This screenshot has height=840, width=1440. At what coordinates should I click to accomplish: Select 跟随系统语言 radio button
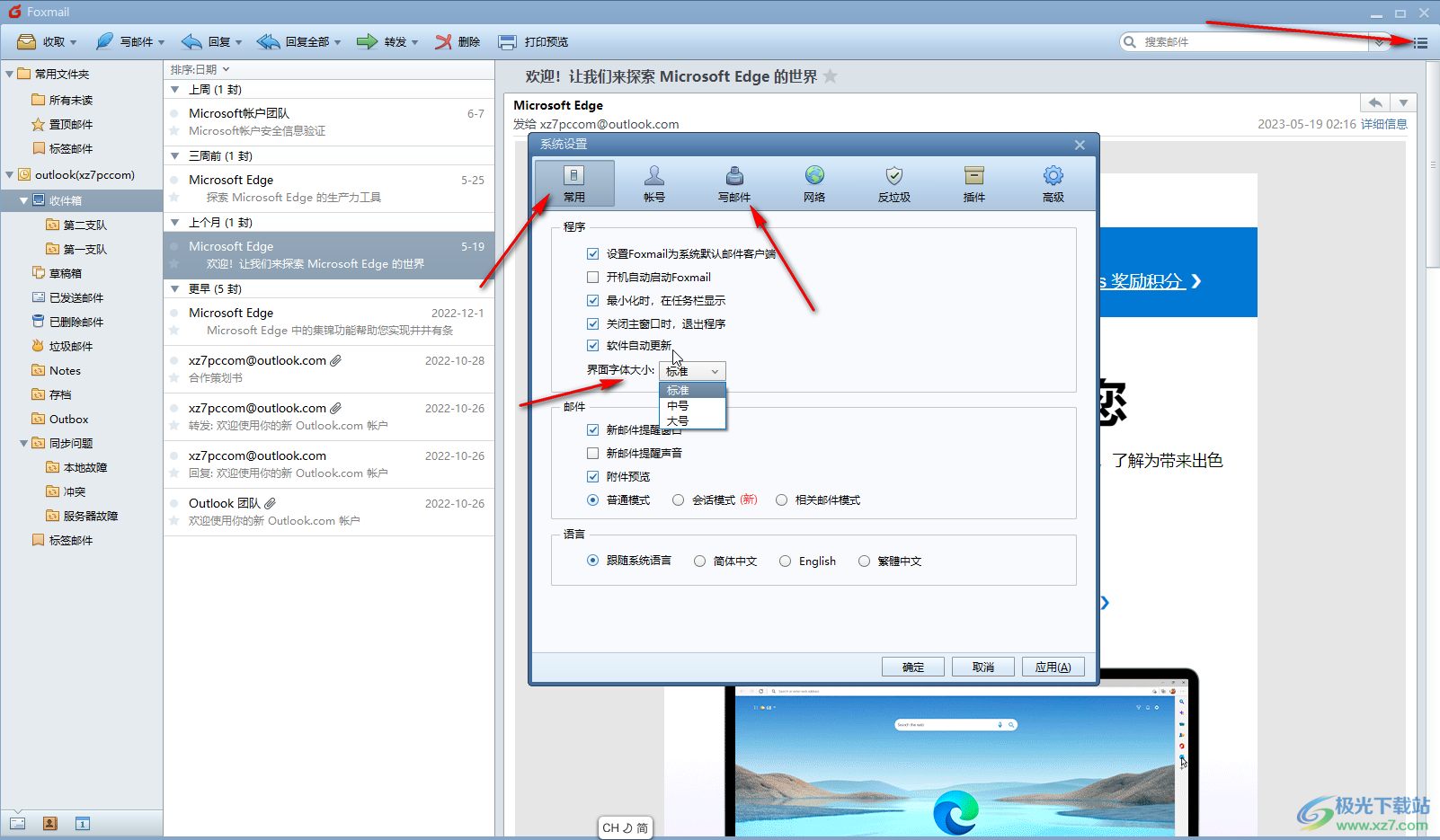click(x=593, y=561)
